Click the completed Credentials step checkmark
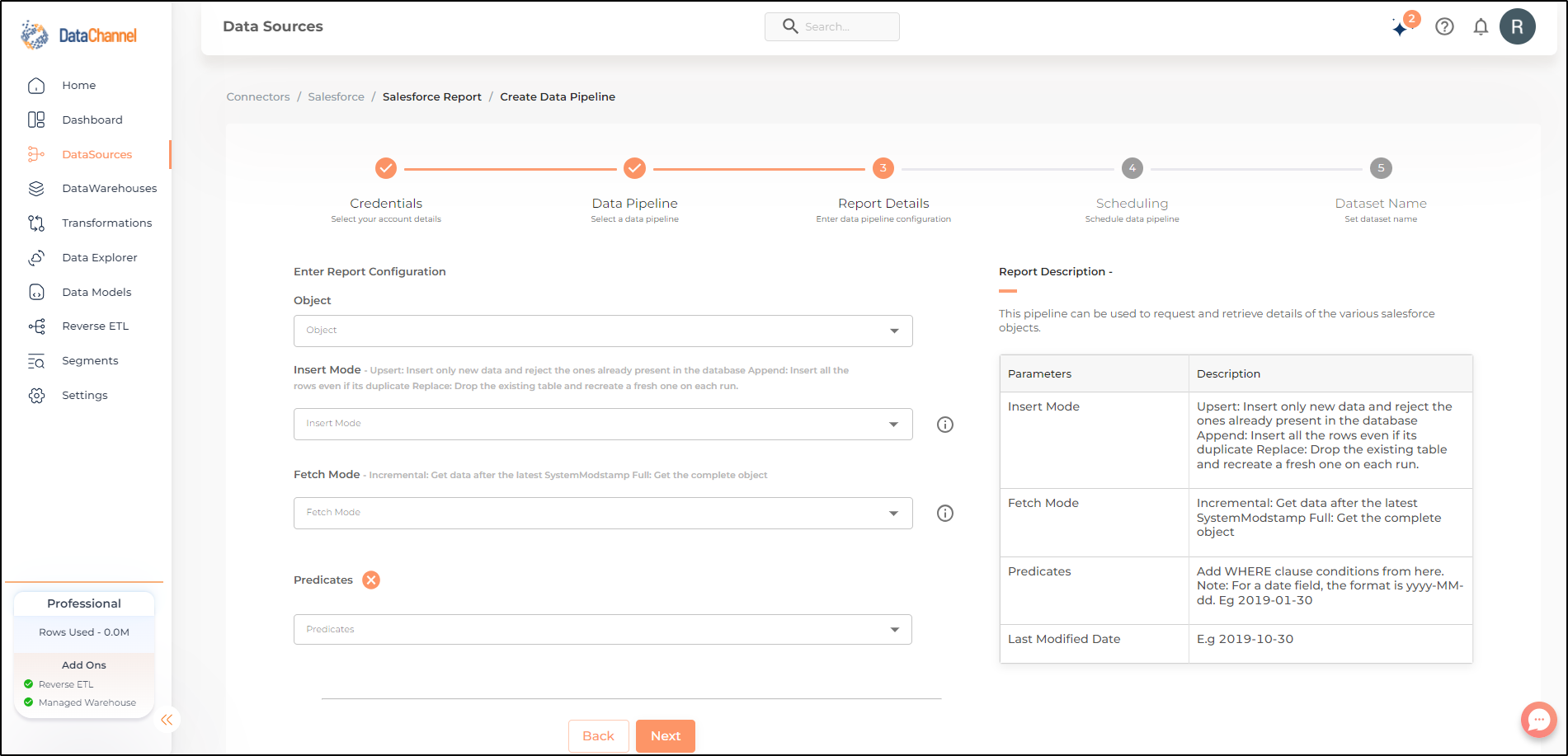The width and height of the screenshot is (1568, 756). pyautogui.click(x=386, y=168)
